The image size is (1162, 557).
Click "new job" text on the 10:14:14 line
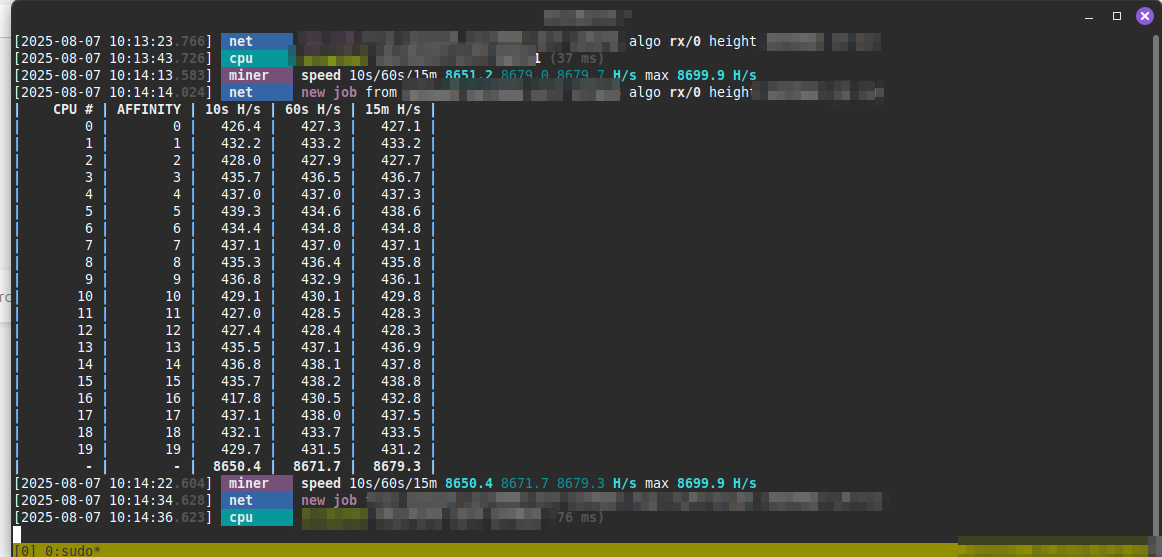(329, 93)
